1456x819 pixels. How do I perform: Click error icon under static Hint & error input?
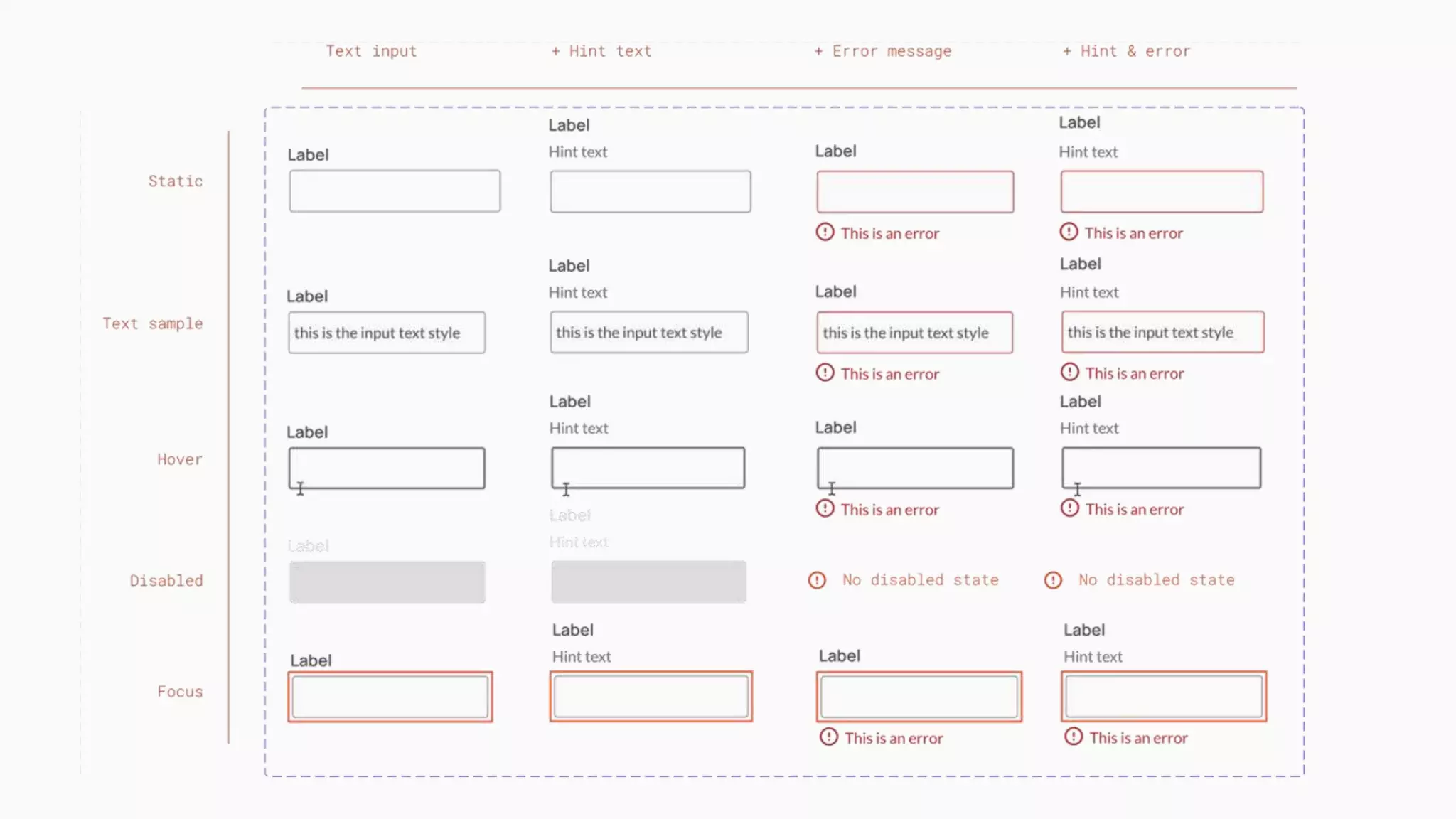(1069, 232)
